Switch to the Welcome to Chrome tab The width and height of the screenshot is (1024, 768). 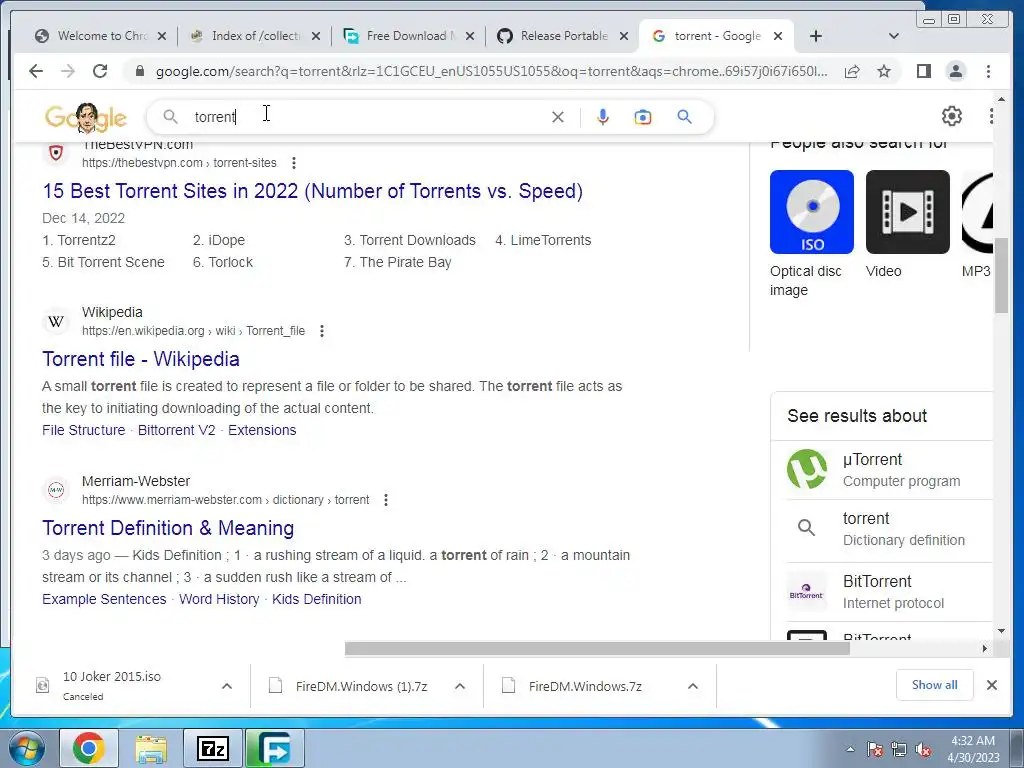point(101,36)
